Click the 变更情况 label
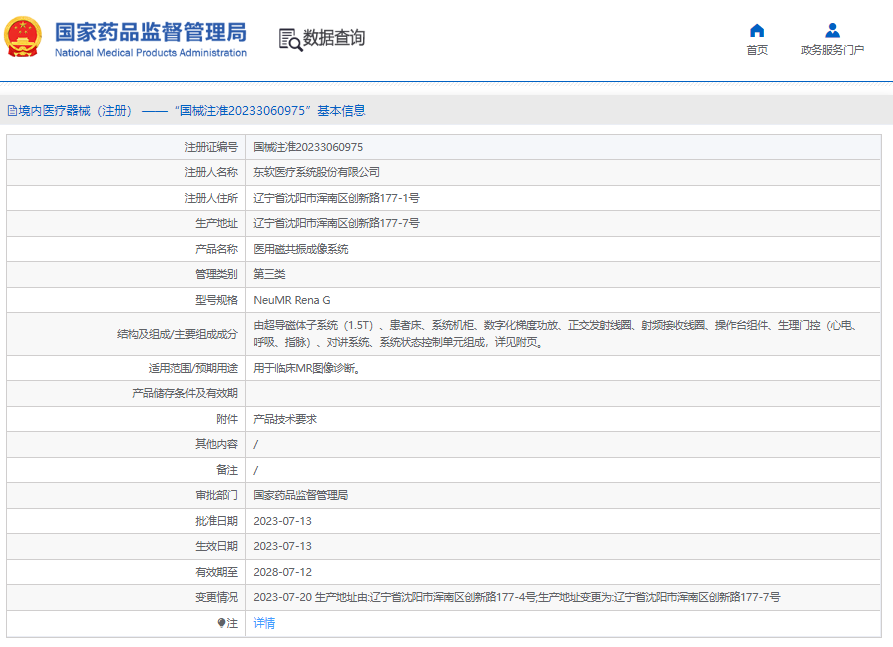The width and height of the screenshot is (893, 647). click(216, 597)
